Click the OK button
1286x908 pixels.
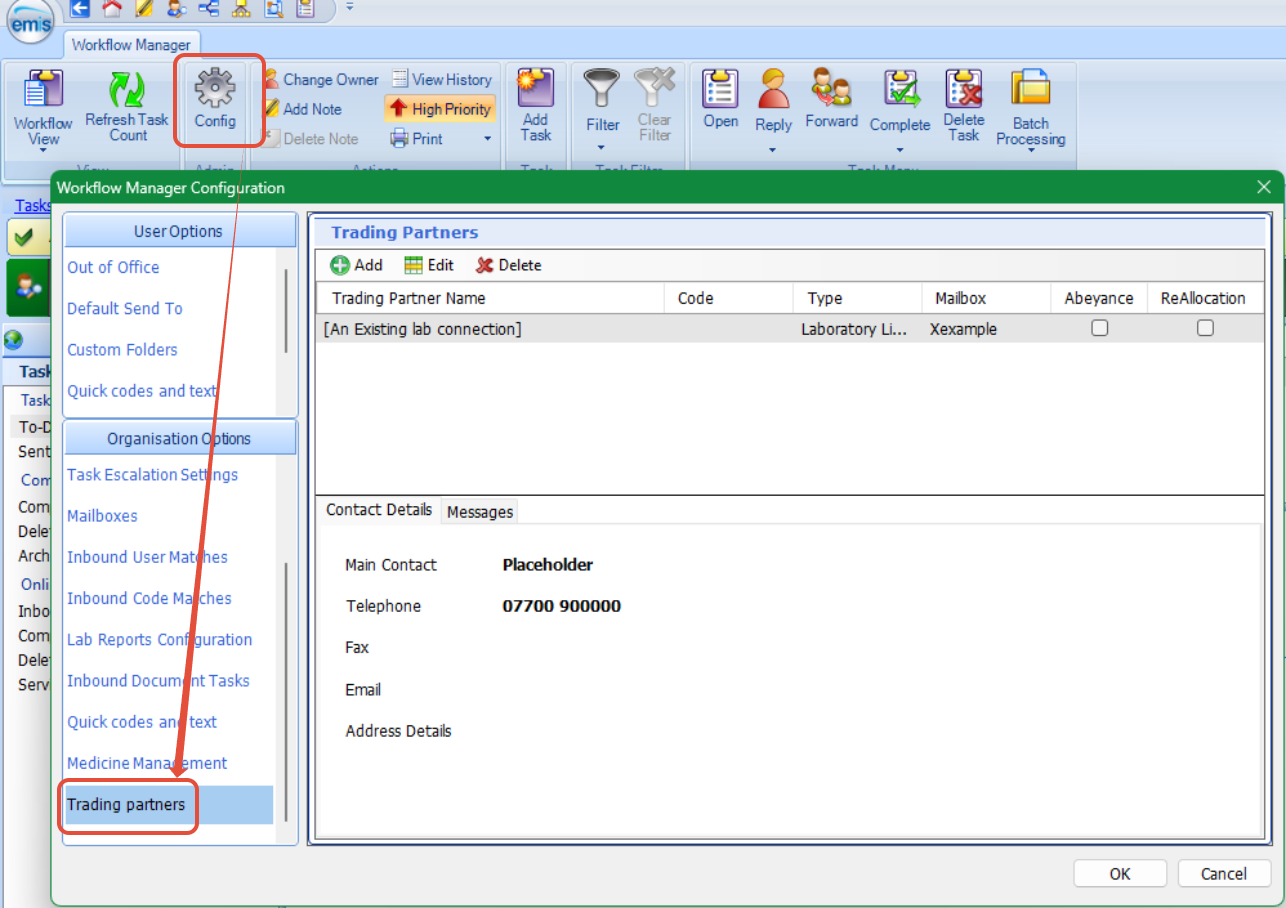point(1120,873)
